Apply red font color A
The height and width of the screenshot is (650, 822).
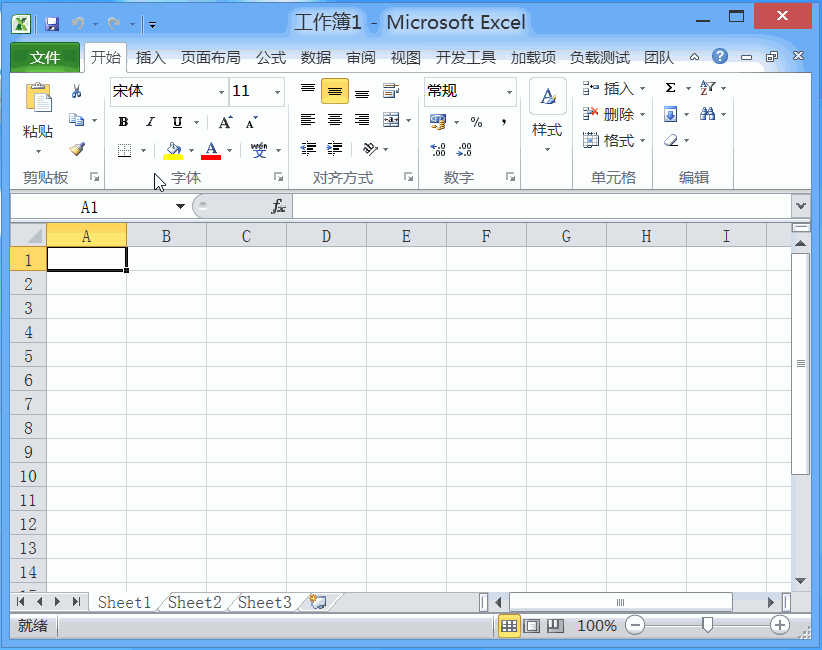tap(211, 150)
